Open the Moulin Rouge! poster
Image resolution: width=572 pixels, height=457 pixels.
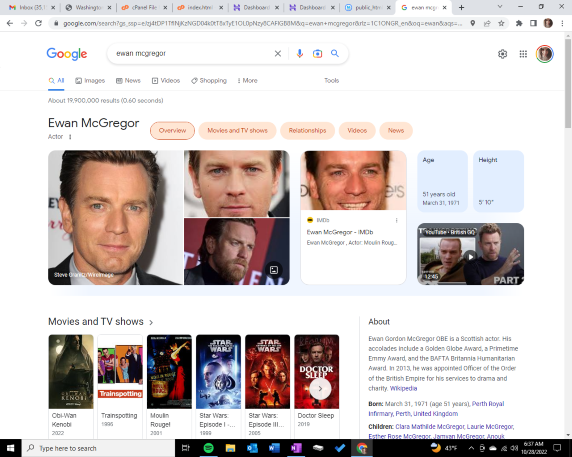[169, 372]
